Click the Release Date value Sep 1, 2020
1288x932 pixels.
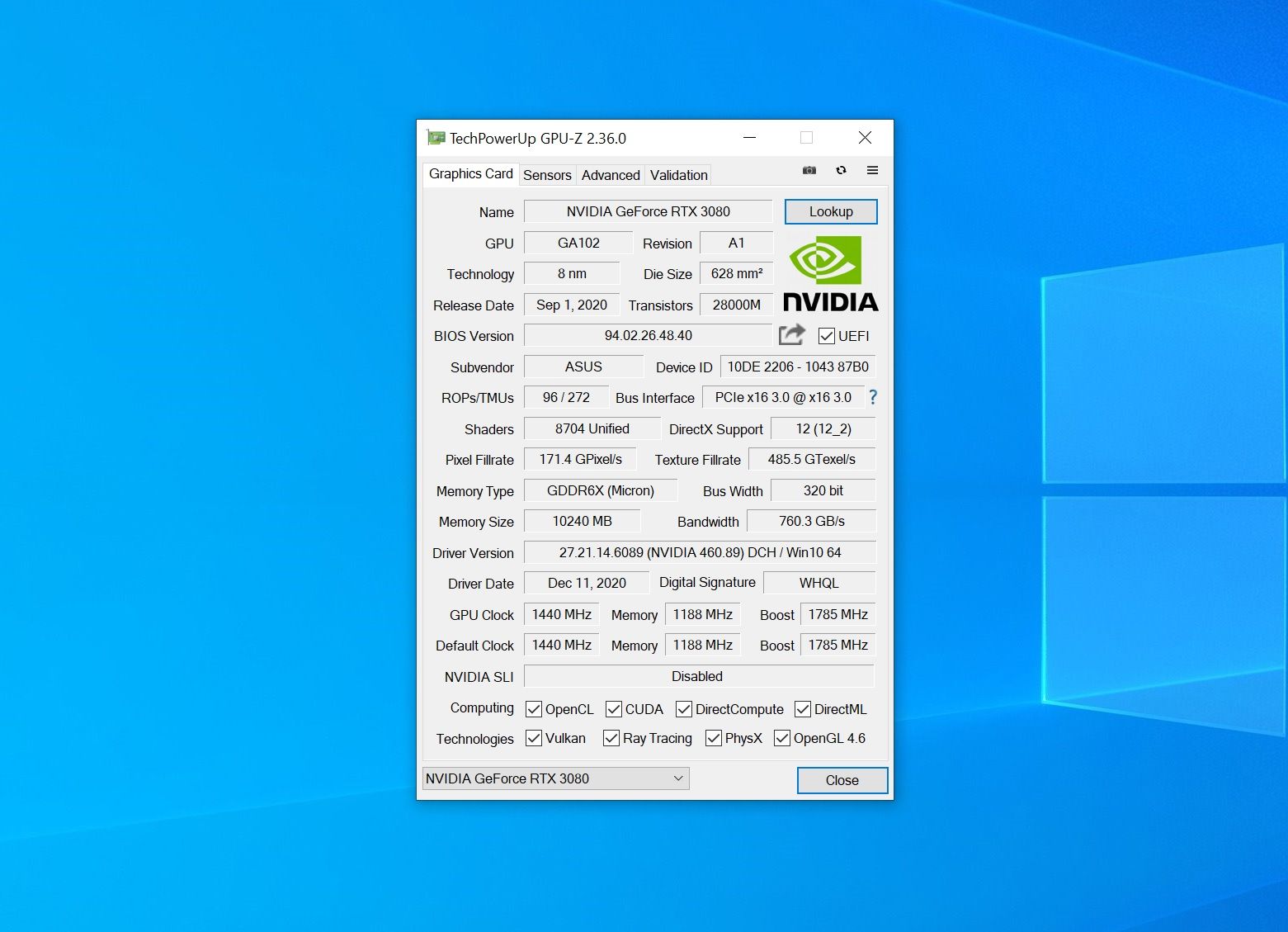(572, 305)
